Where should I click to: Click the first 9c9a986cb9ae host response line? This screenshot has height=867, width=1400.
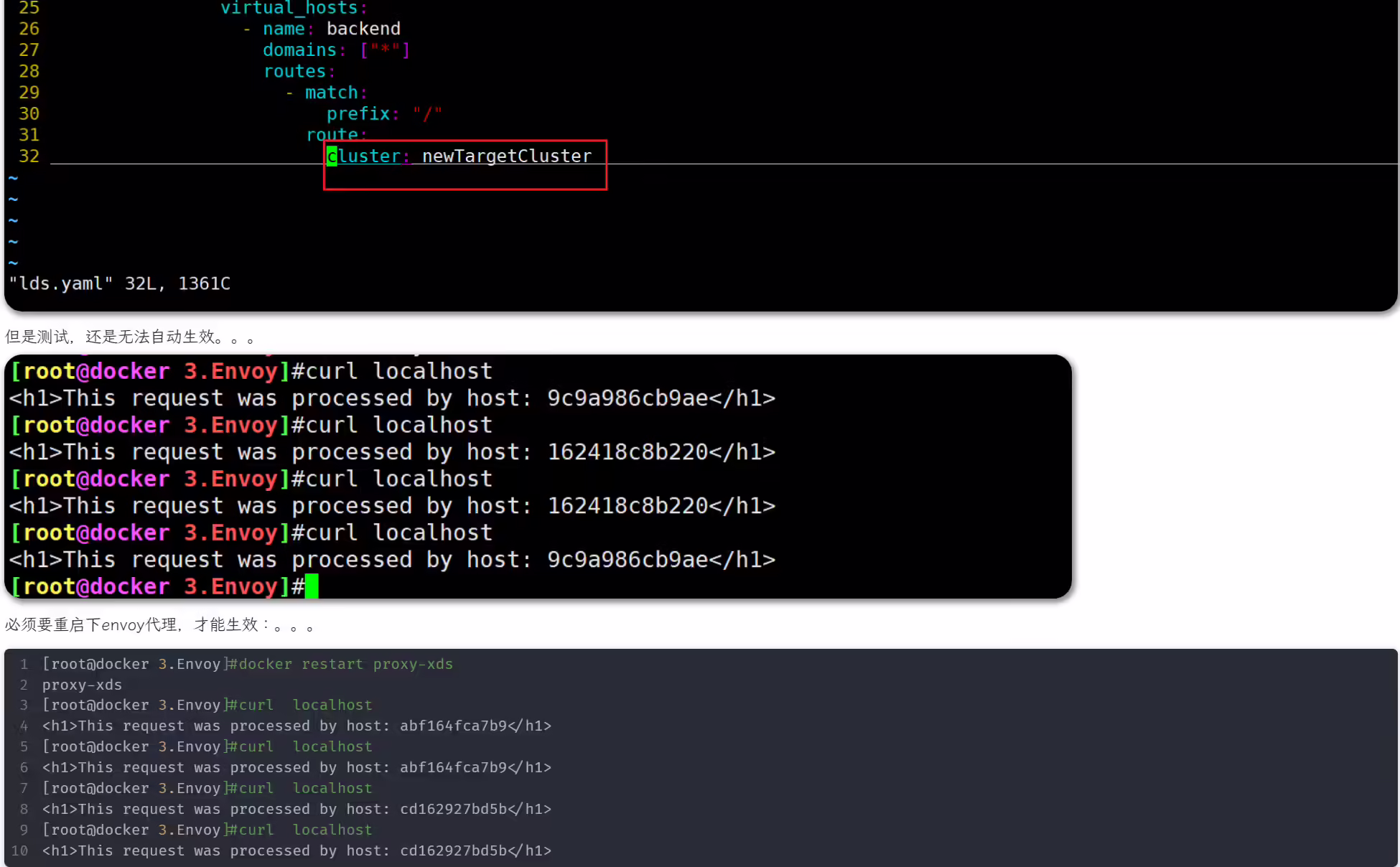392,398
